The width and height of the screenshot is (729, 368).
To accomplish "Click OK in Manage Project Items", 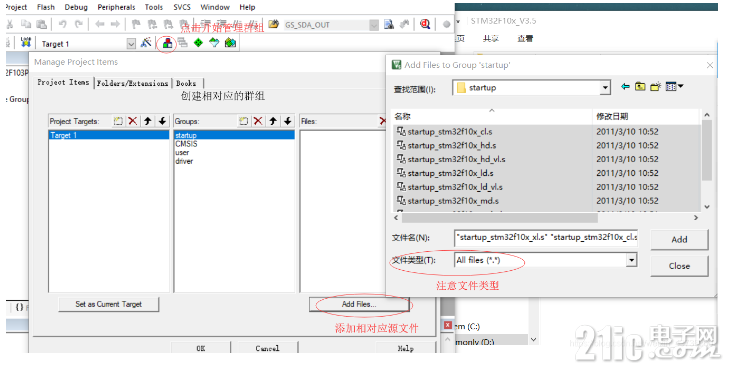I will click(200, 348).
